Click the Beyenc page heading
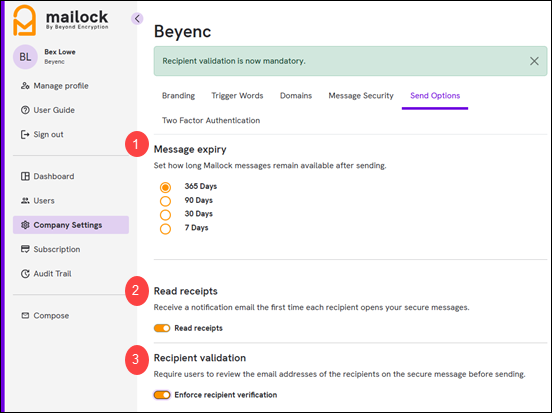This screenshot has height=413, width=552. (182, 31)
